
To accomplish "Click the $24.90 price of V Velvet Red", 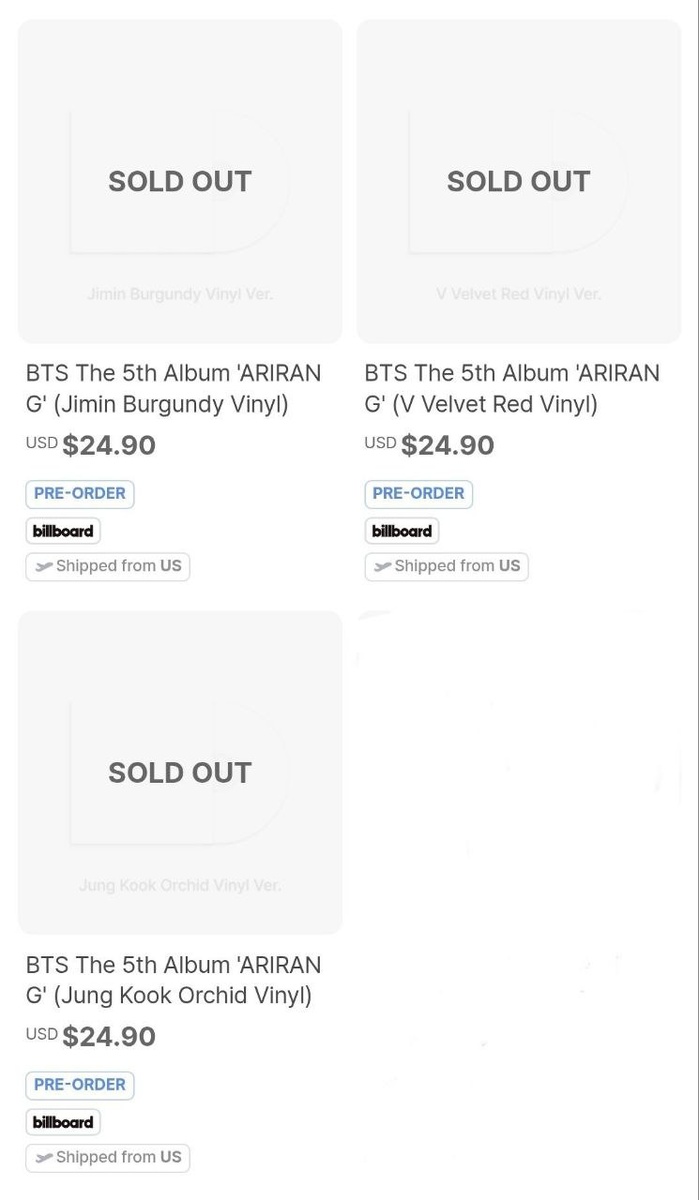I will tap(447, 445).
